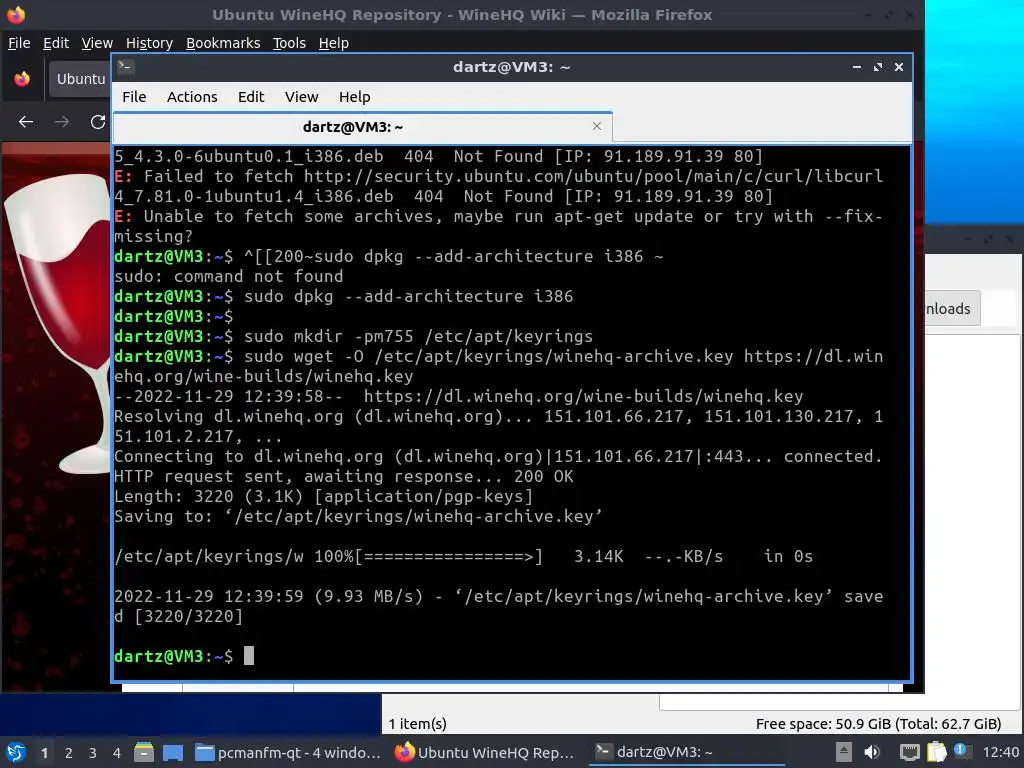Screen dimensions: 1024x768
Task: Open Firefox Tools menu
Action: 289,43
